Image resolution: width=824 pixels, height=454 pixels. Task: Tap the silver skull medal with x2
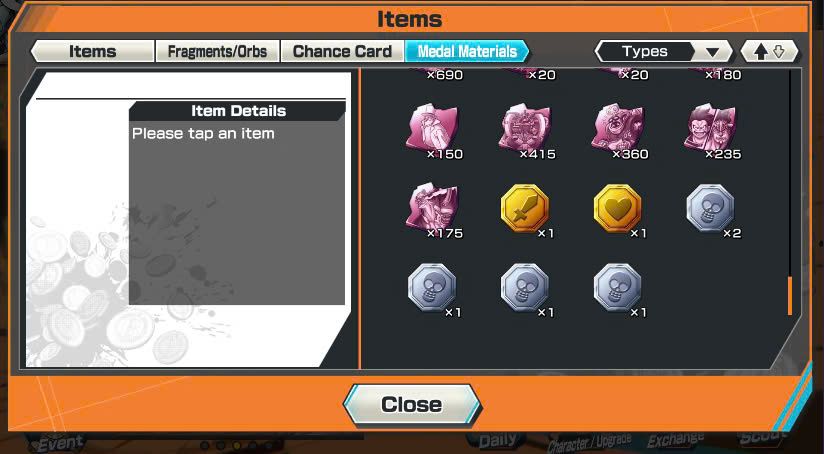pos(710,208)
